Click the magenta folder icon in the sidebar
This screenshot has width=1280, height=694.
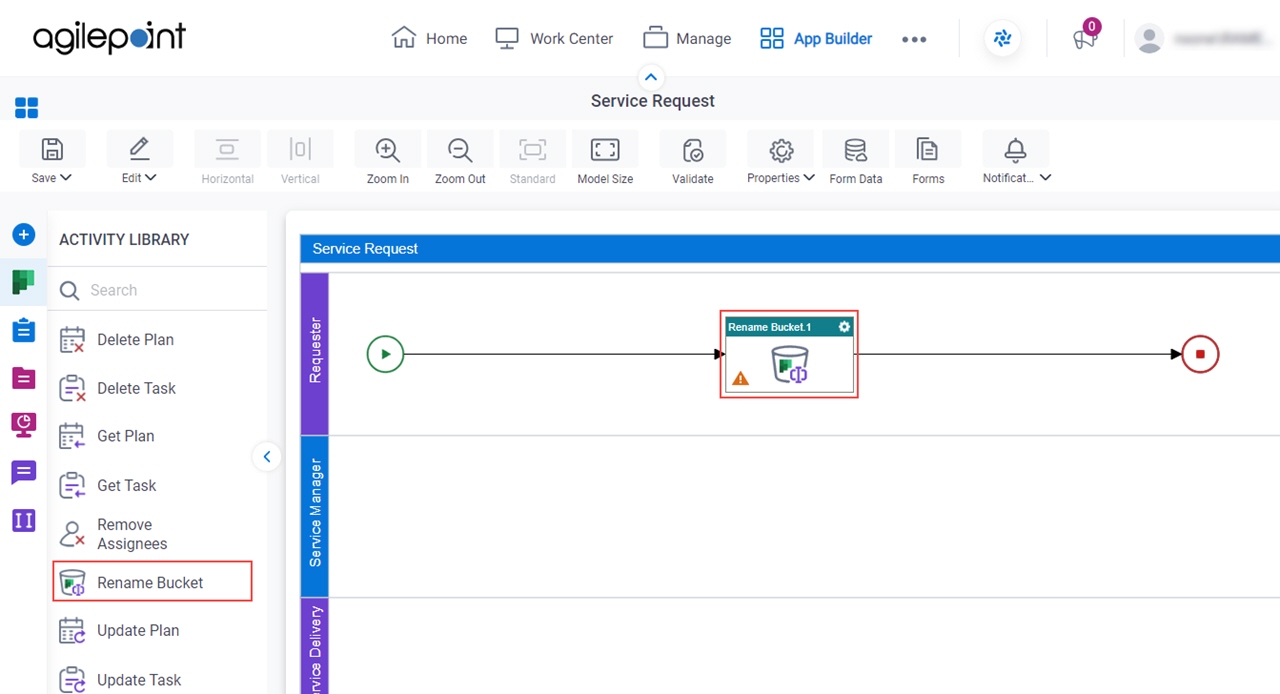point(24,378)
